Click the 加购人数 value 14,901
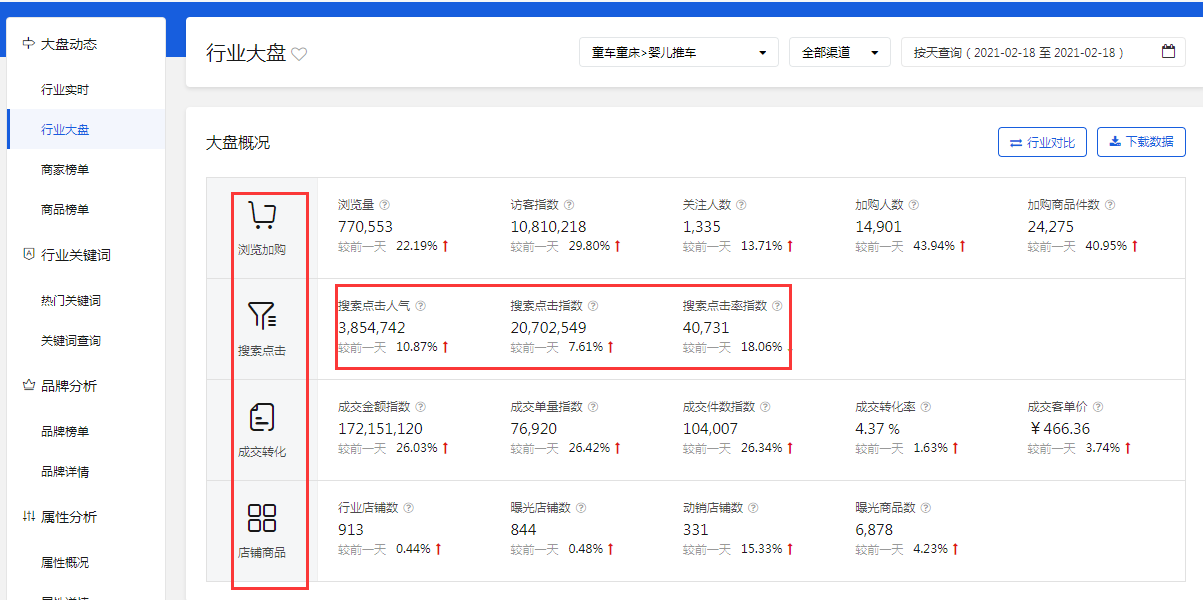 [878, 226]
